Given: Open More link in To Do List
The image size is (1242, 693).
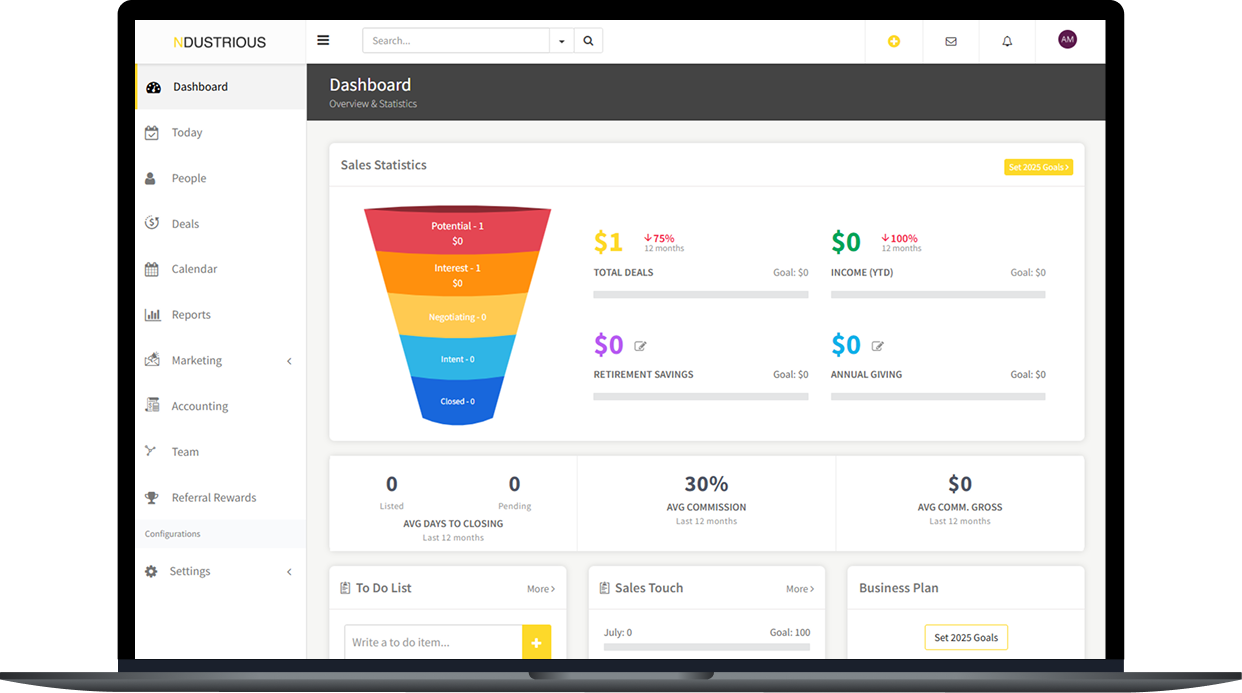Looking at the screenshot, I should tap(540, 589).
